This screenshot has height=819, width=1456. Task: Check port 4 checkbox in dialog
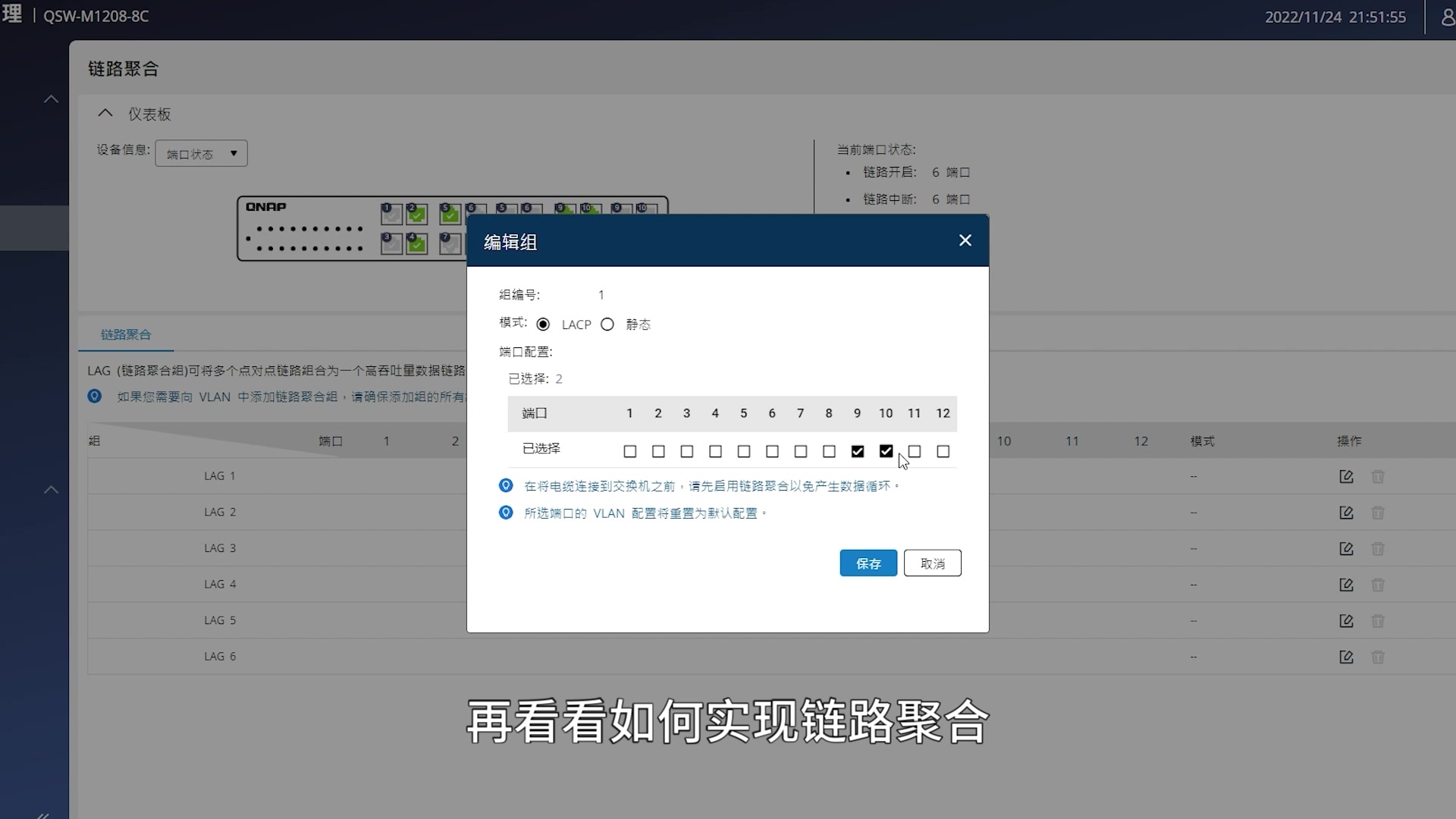coord(715,451)
